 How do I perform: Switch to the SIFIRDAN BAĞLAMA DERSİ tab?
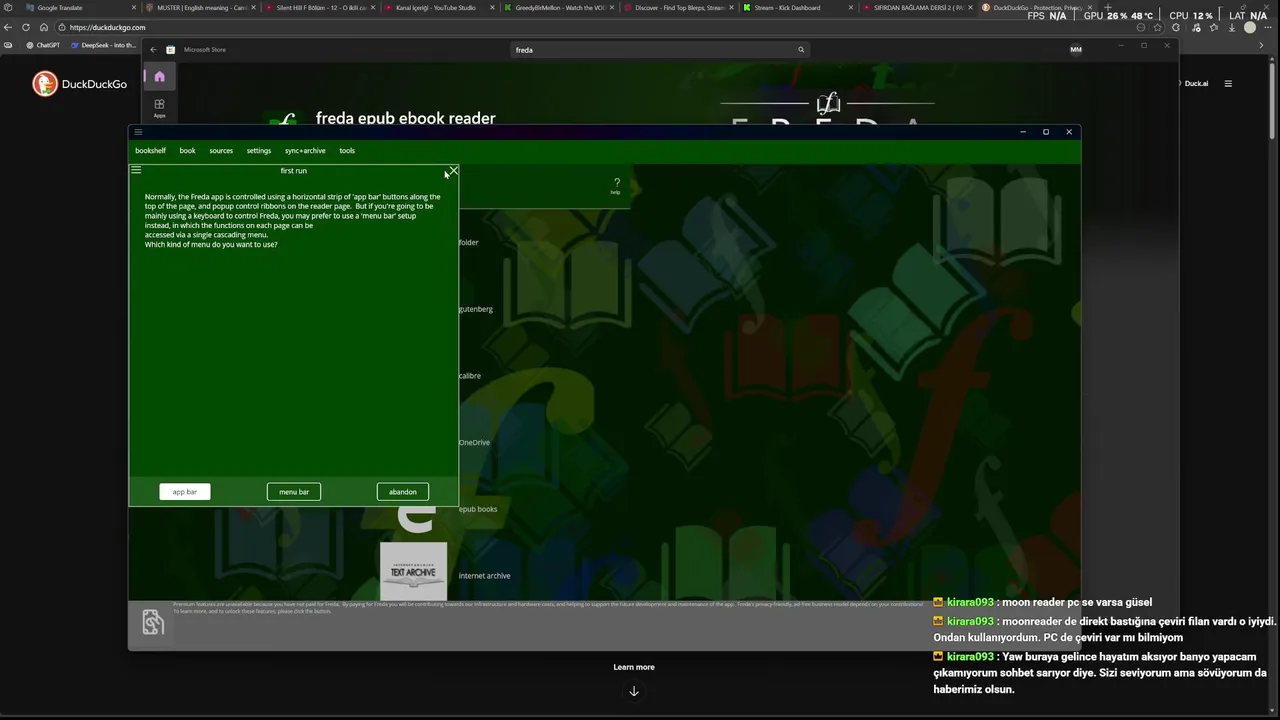(915, 7)
